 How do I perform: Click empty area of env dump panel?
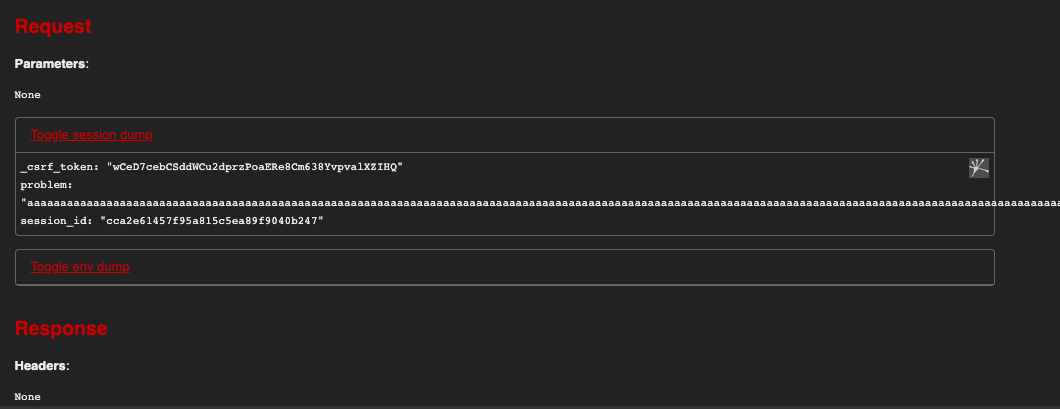click(561, 267)
